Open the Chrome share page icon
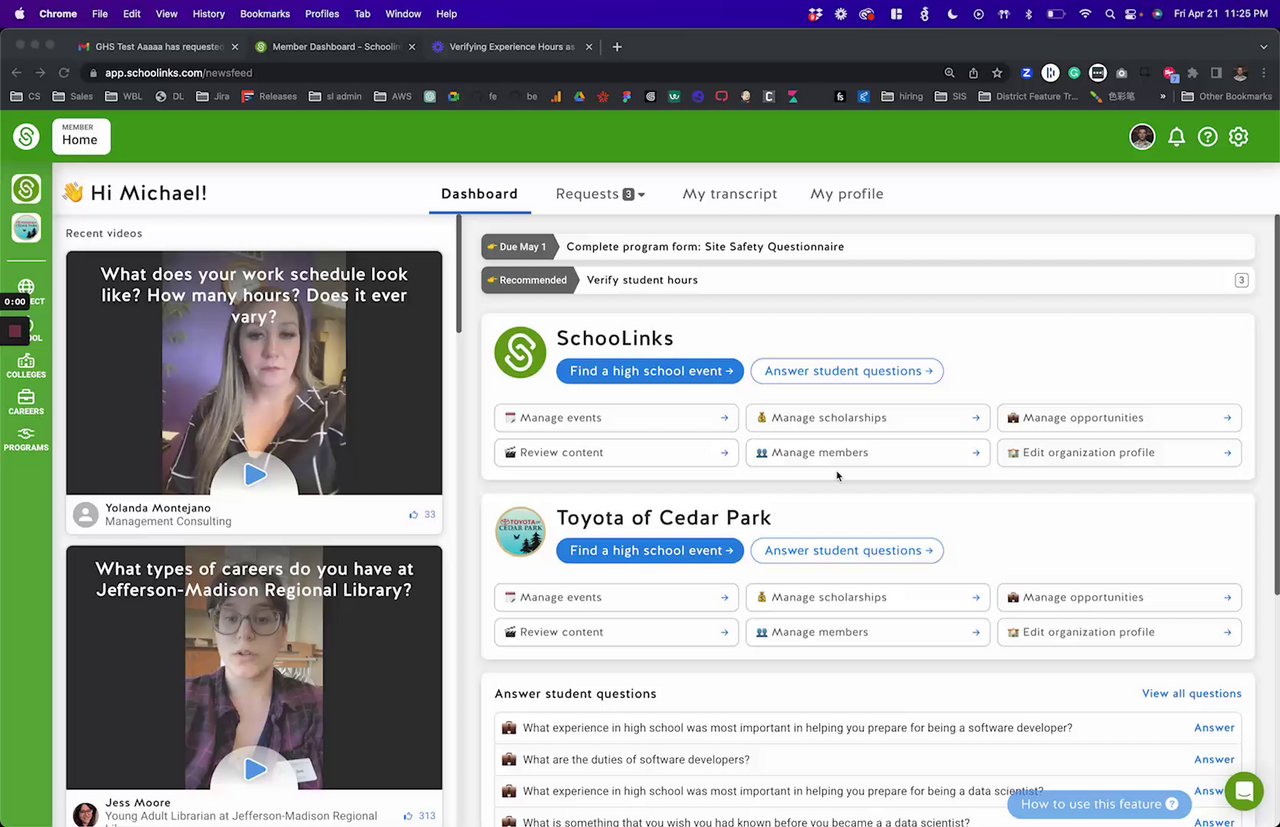Image resolution: width=1280 pixels, height=827 pixels. coord(973,73)
